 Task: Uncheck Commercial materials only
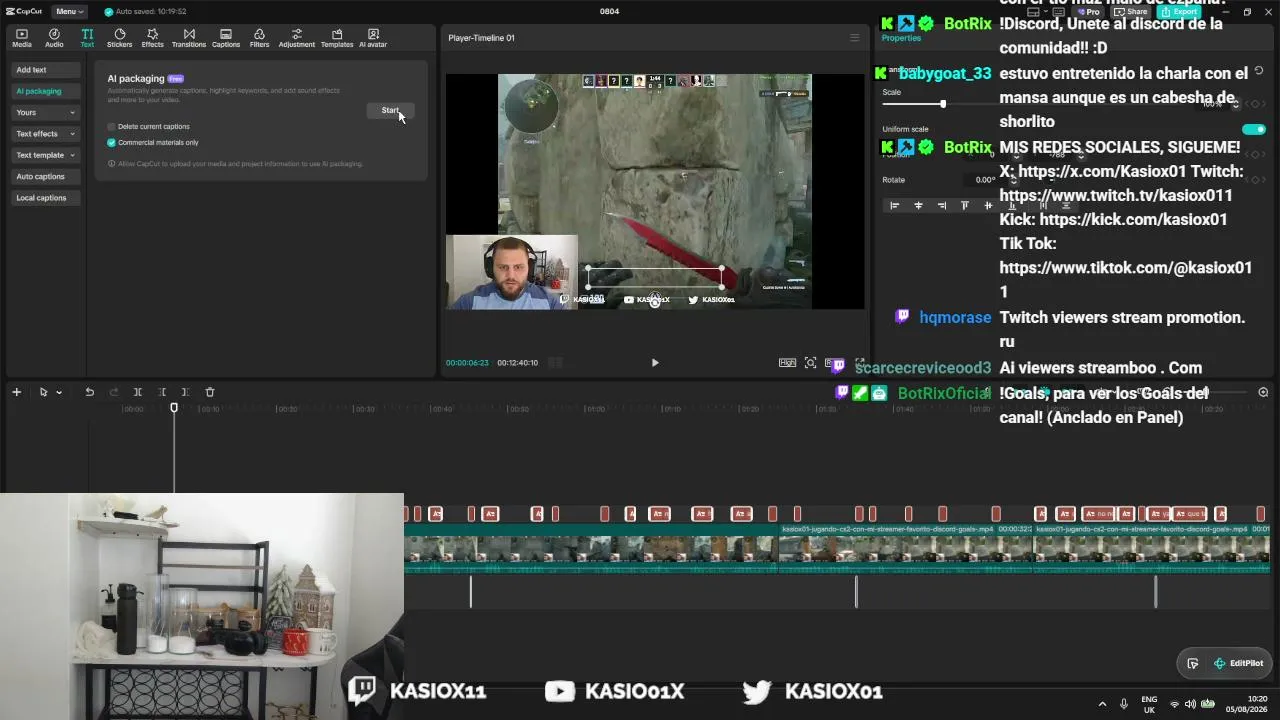[x=112, y=142]
